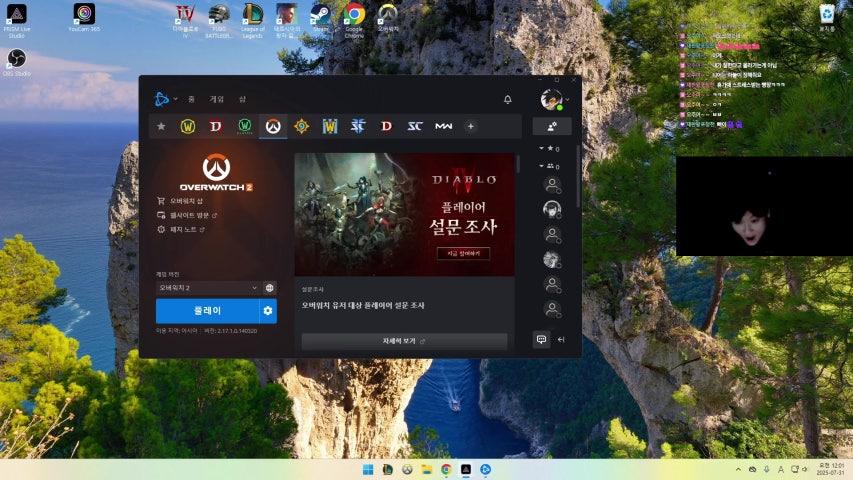Open the last gray friend avatar
This screenshot has height=480, width=853.
coord(552,309)
